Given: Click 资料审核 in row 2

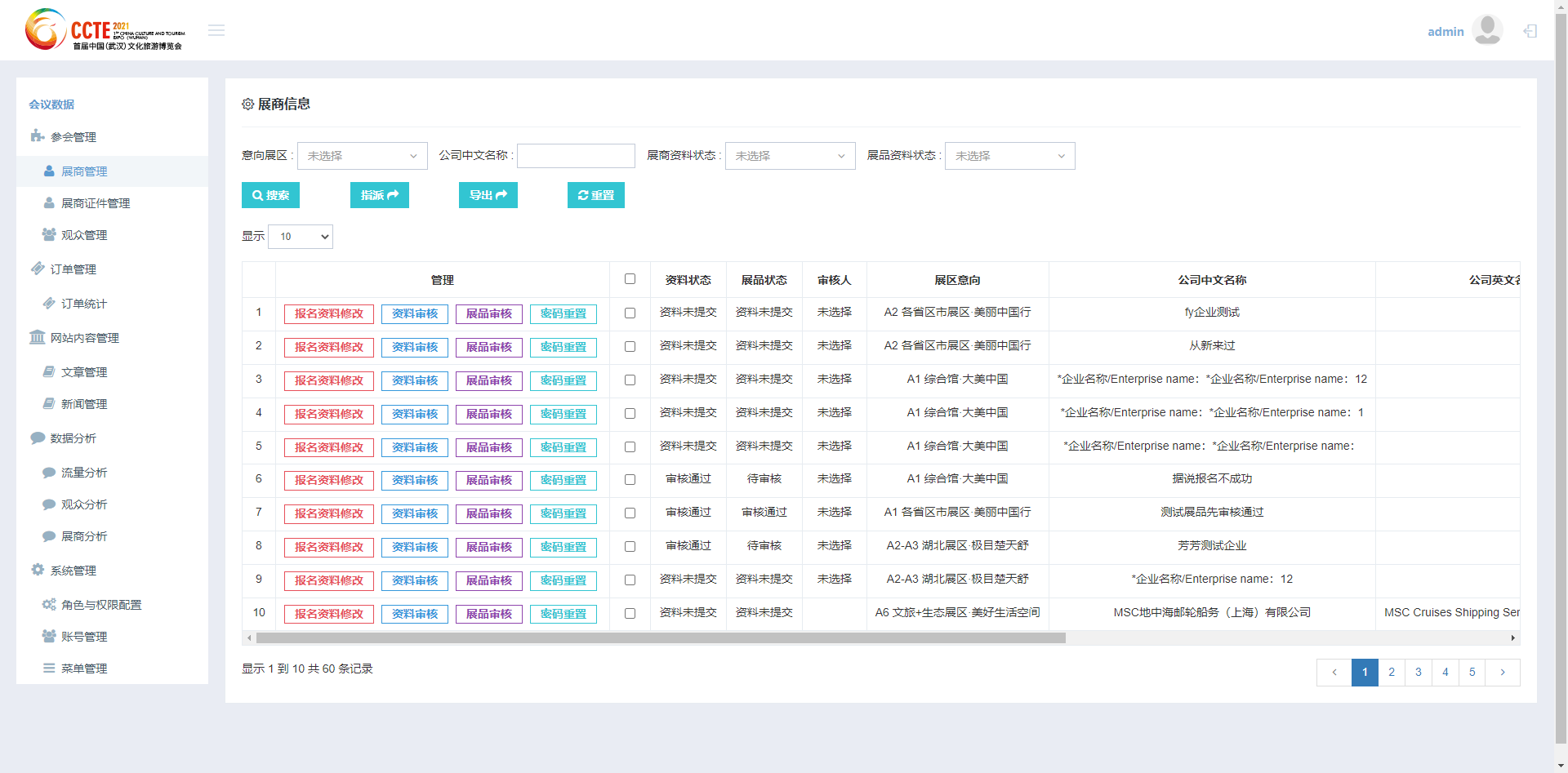Looking at the screenshot, I should pyautogui.click(x=415, y=348).
